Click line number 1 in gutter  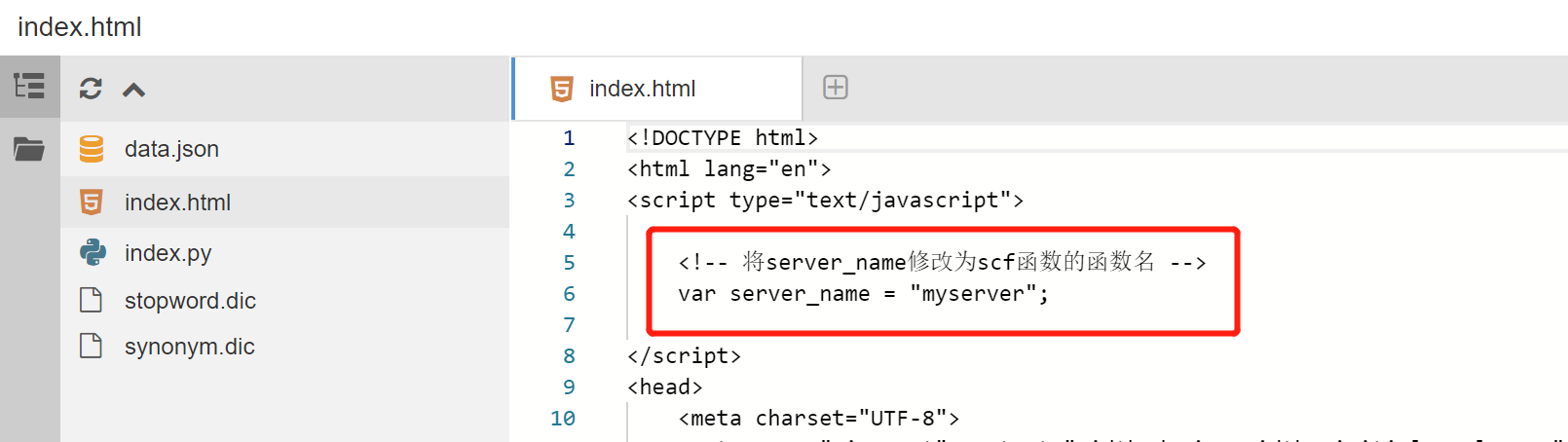coord(569,138)
